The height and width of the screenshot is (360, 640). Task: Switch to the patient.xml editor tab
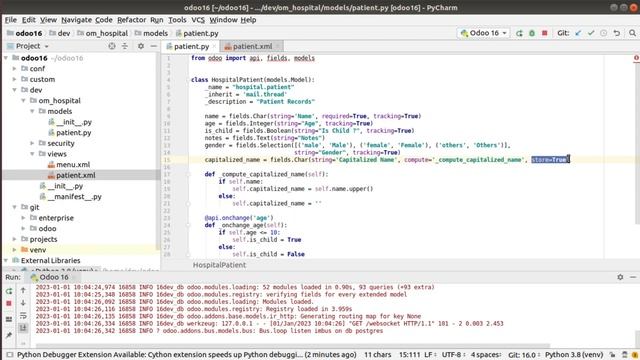(252, 47)
